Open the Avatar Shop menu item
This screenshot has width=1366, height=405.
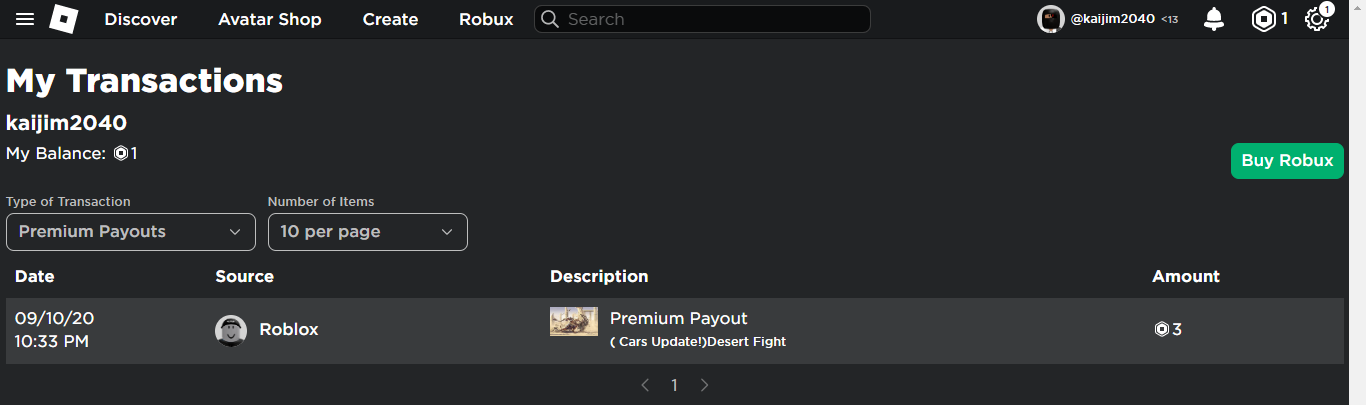(270, 19)
